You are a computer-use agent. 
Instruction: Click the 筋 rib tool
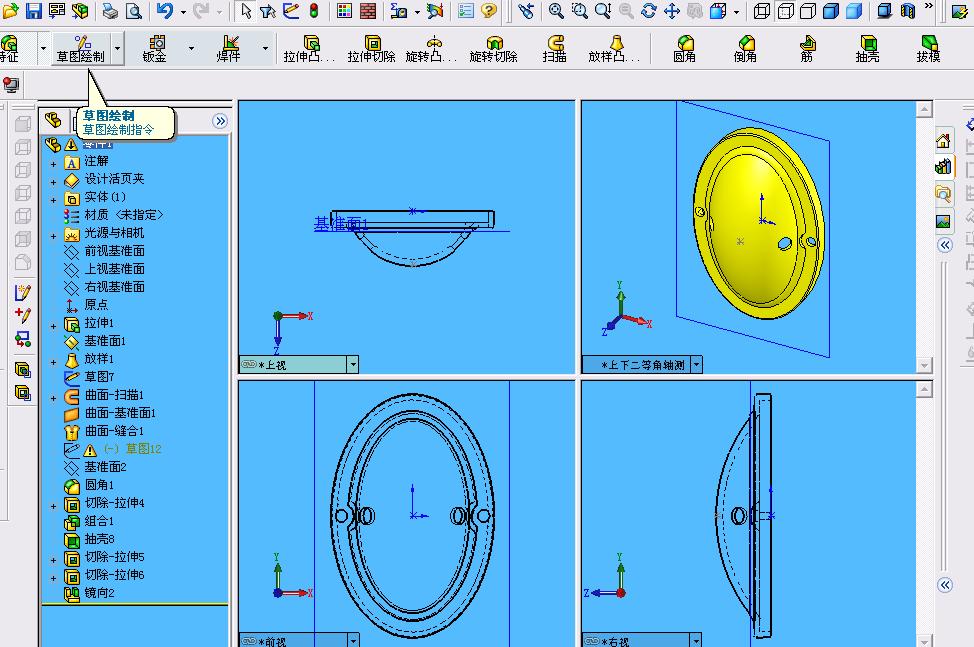click(806, 49)
